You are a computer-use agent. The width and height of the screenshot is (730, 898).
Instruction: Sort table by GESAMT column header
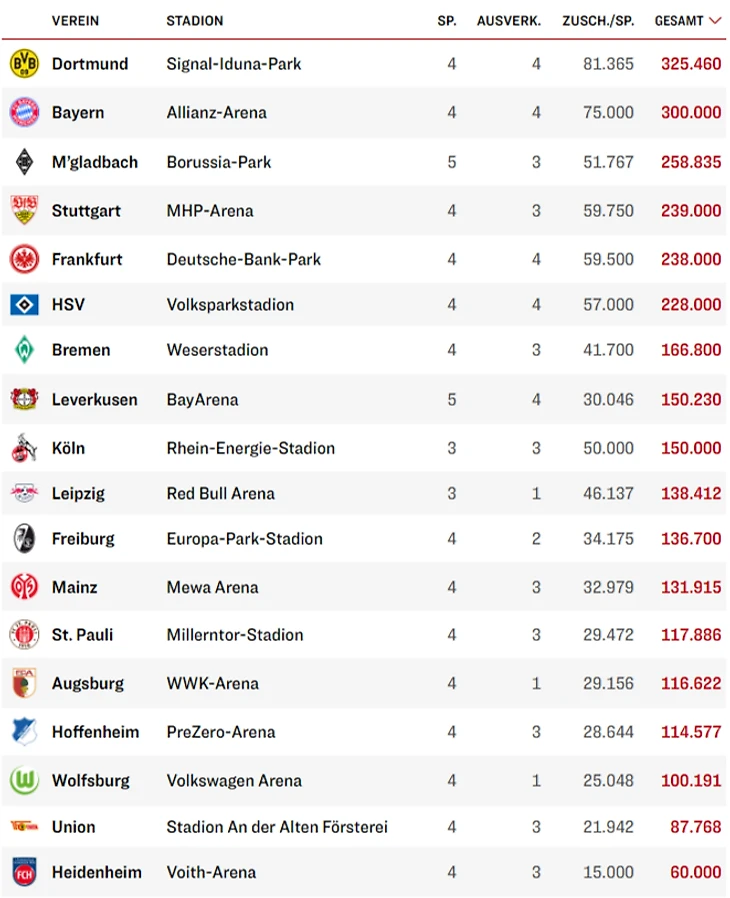(x=678, y=20)
